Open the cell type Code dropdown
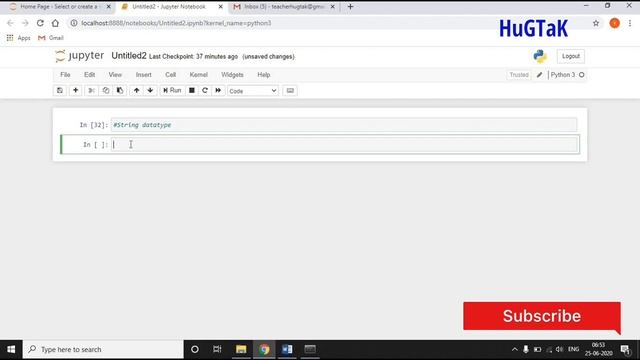Screen dimensions: 640x360 (x=253, y=91)
